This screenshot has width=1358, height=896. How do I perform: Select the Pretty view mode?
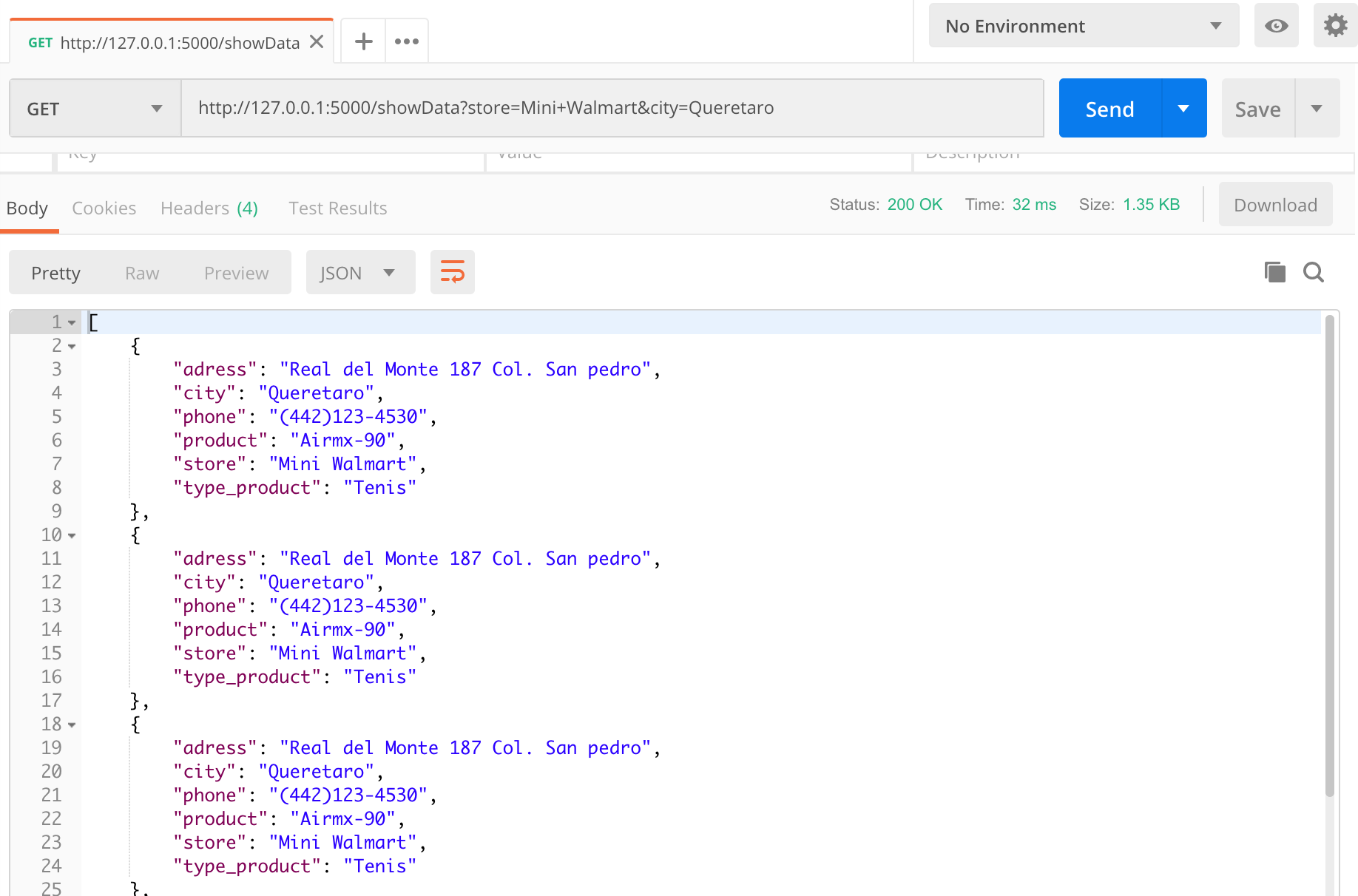55,273
